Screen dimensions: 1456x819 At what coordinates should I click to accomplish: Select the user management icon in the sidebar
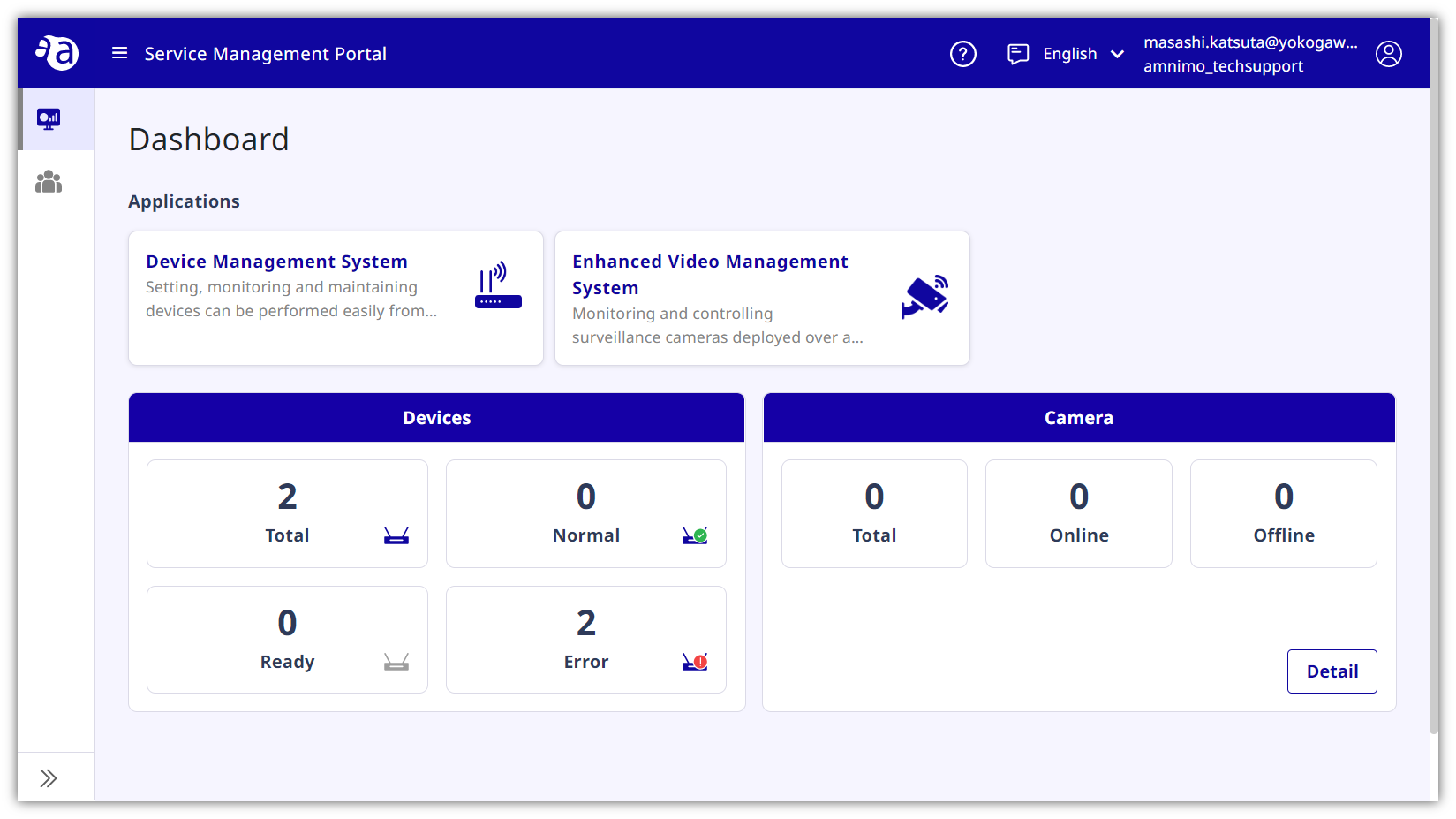(49, 182)
